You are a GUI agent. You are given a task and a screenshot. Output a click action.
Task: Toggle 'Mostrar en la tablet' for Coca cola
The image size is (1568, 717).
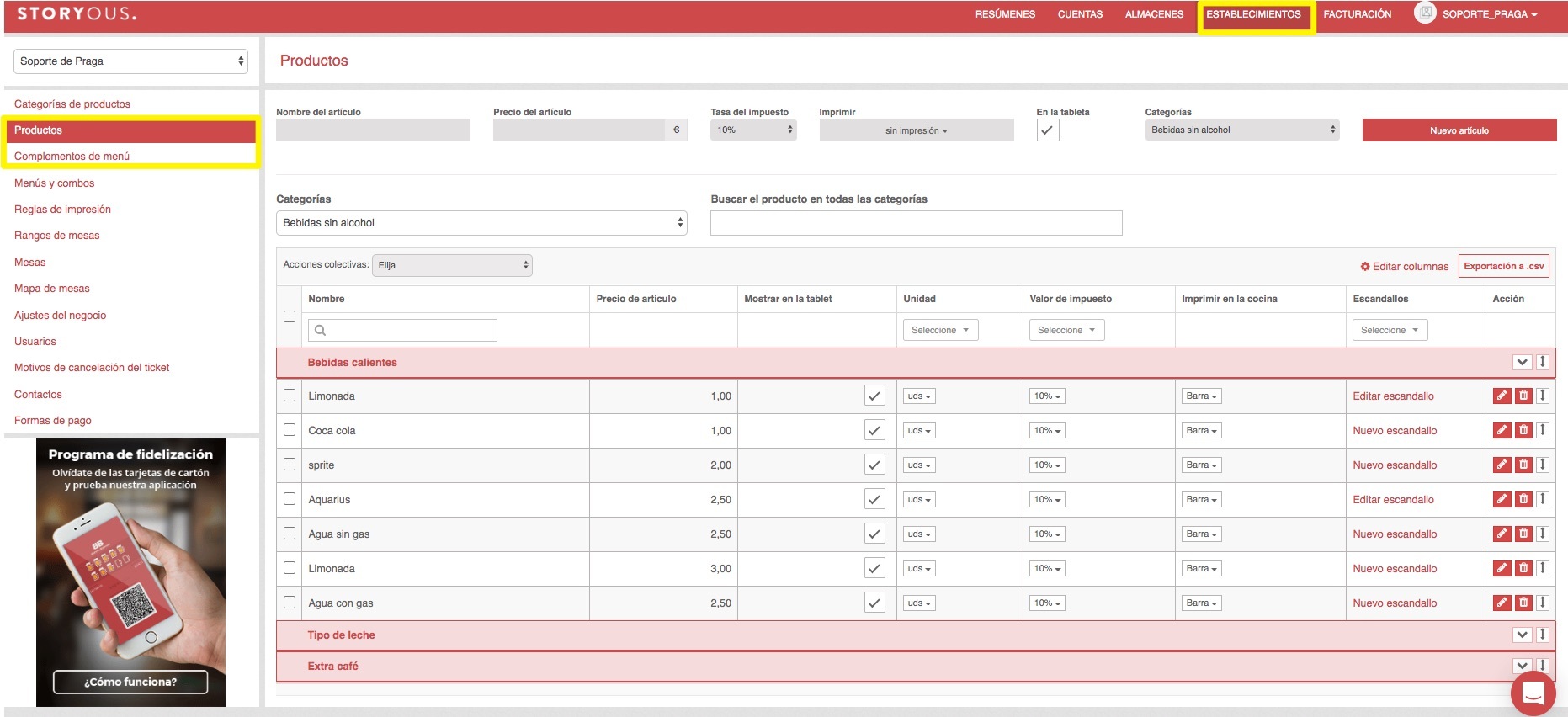click(874, 430)
